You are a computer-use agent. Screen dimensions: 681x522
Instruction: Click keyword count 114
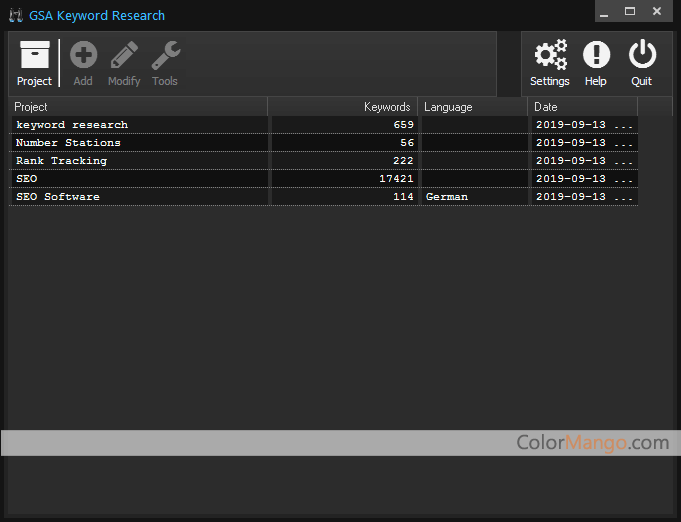403,197
